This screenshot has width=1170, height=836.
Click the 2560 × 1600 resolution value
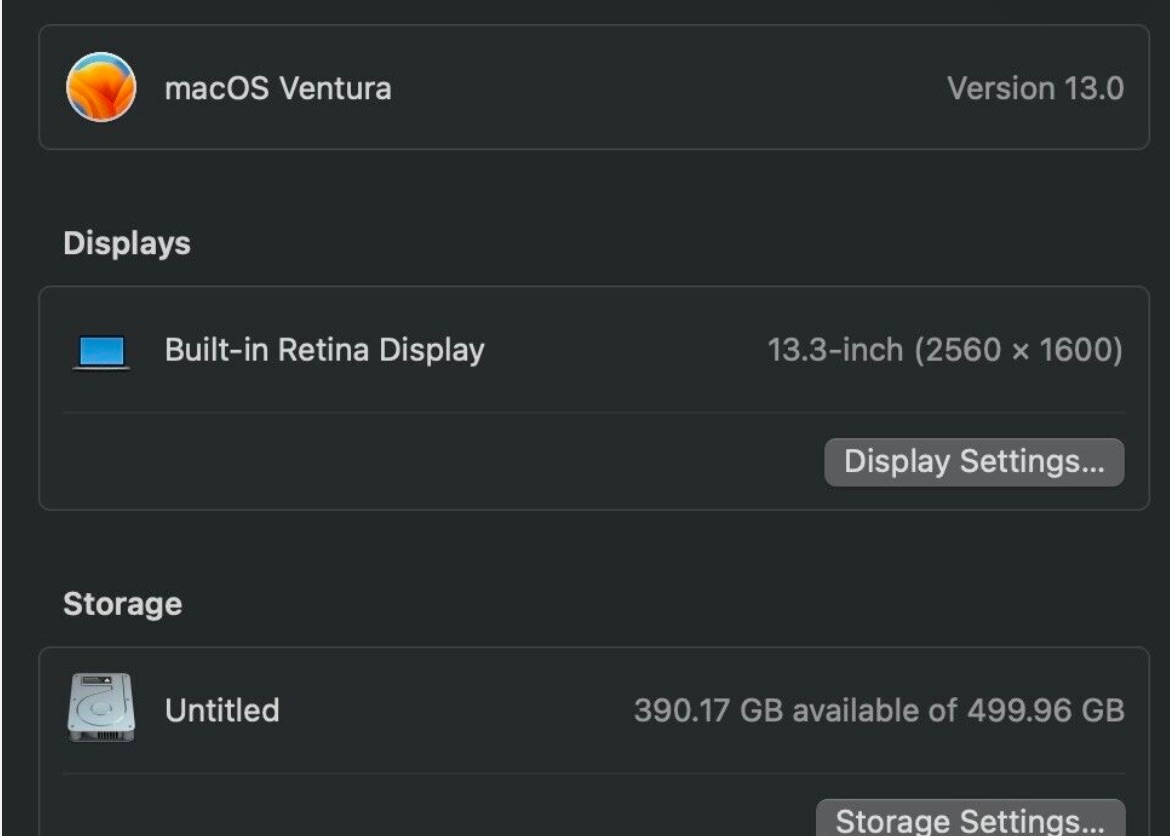pos(1020,350)
